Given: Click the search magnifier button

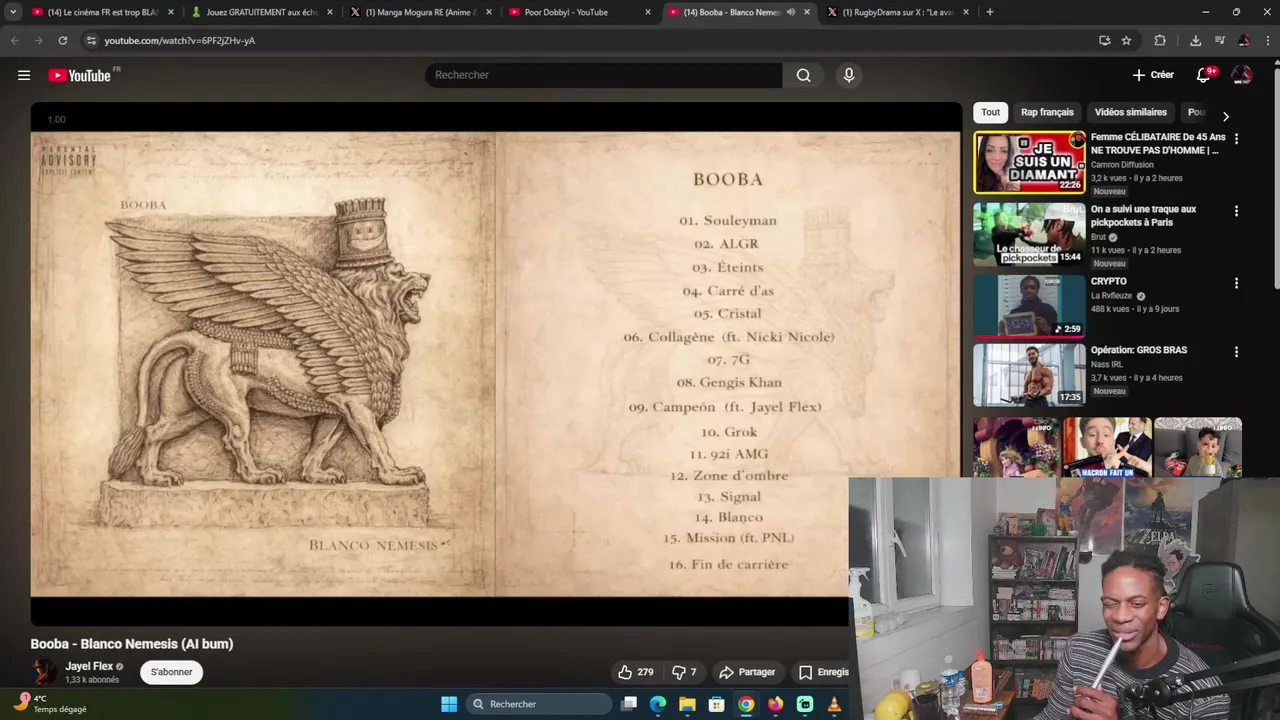Looking at the screenshot, I should point(803,75).
